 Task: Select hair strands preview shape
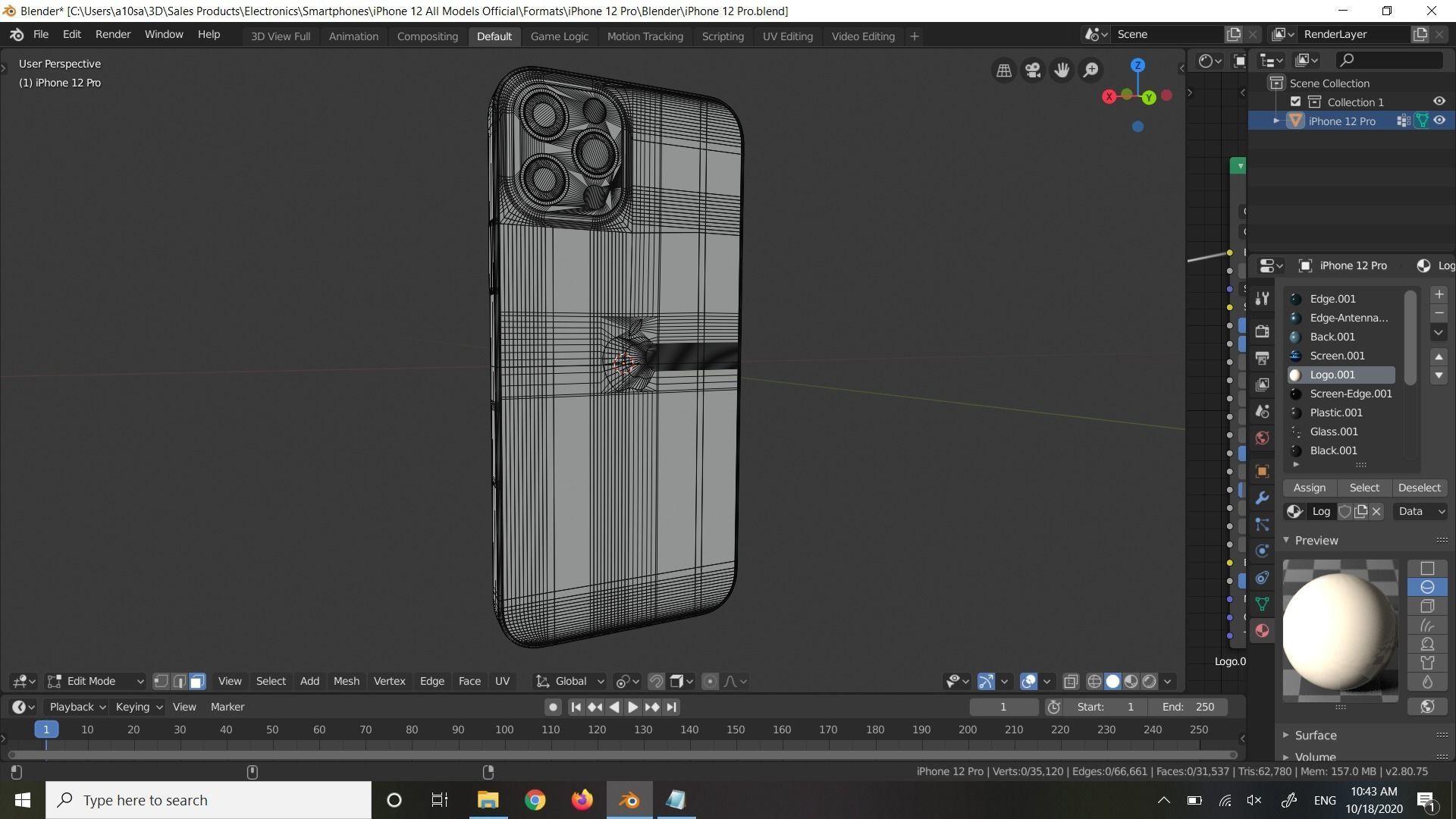1427,625
